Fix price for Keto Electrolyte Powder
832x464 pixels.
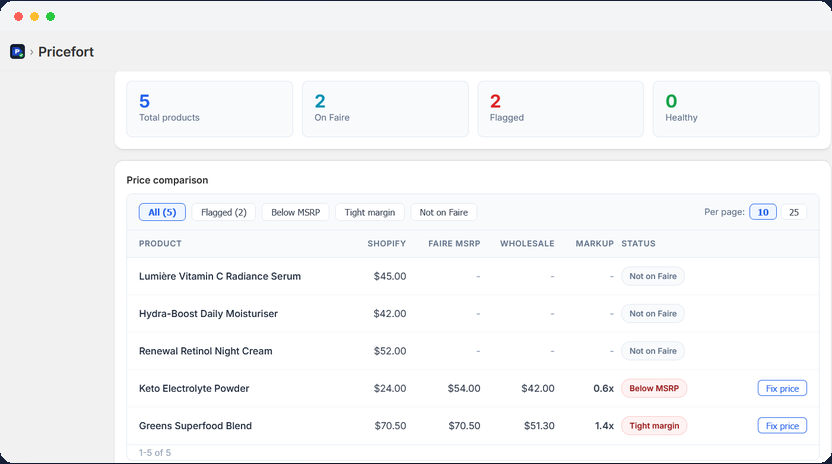(x=782, y=388)
